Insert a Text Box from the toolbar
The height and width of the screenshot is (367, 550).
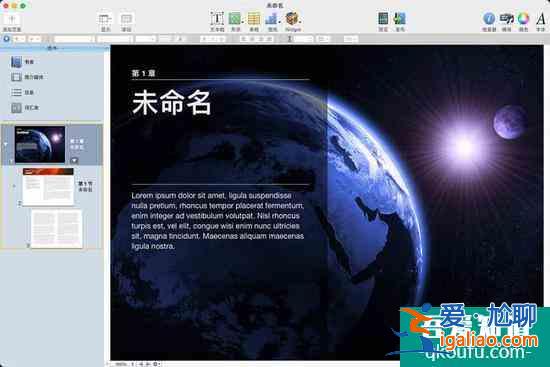coord(217,21)
